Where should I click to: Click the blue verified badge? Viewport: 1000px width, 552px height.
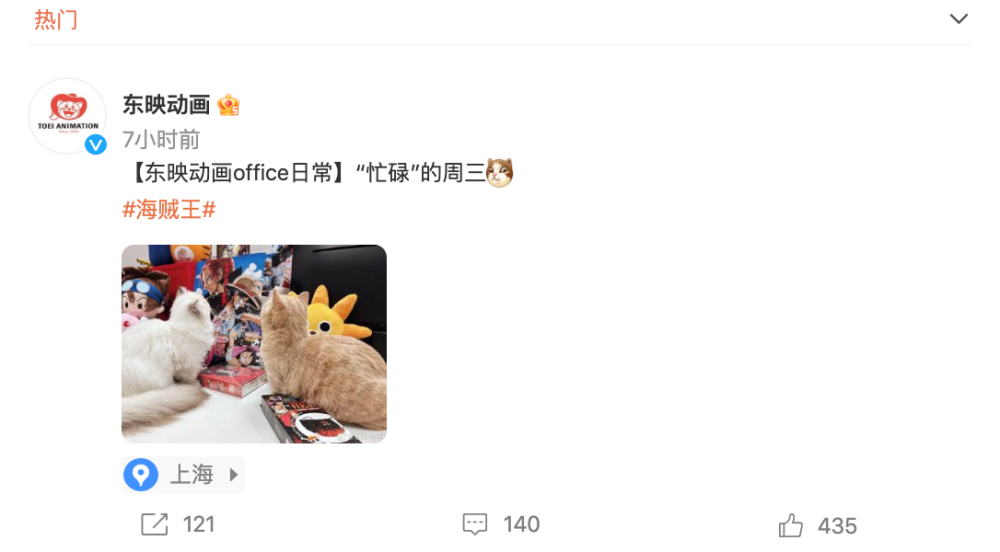(96, 145)
